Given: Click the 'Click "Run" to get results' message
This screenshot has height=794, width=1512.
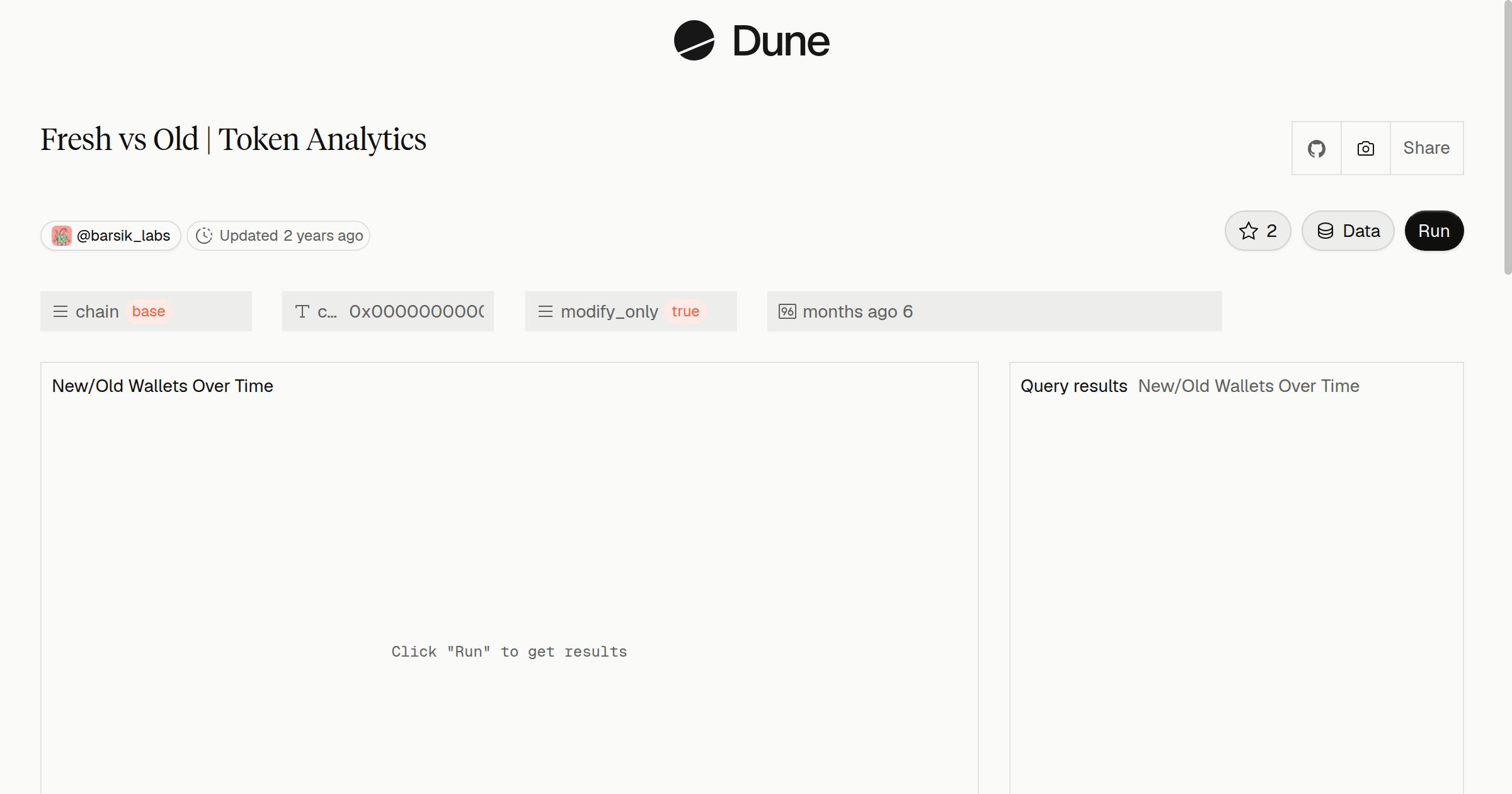Looking at the screenshot, I should 509,652.
